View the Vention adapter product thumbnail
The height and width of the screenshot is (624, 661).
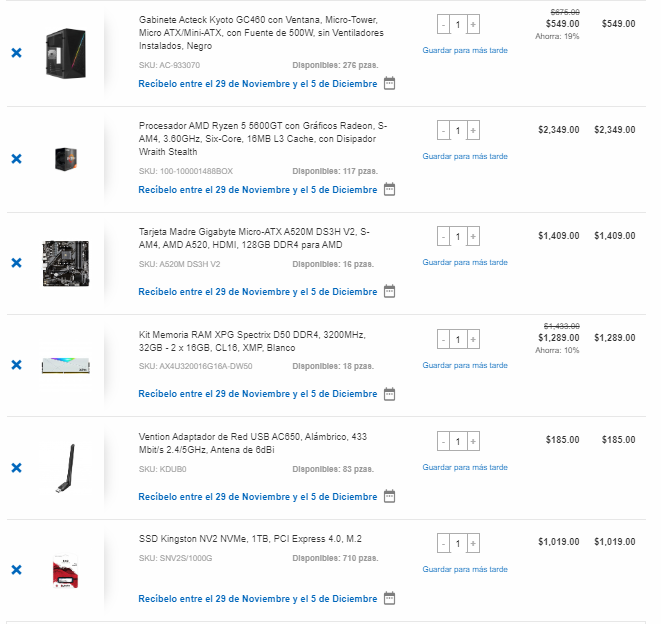click(66, 468)
